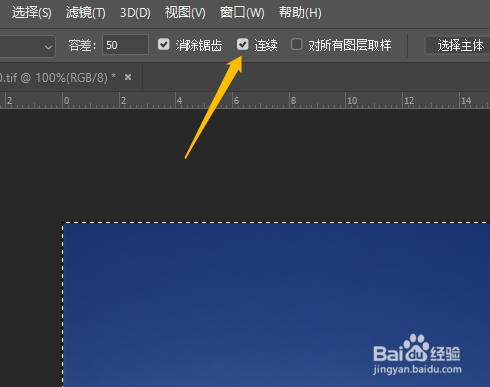The image size is (490, 387).
Task: Toggle the 消除锯齿 checkbox
Action: pyautogui.click(x=164, y=44)
